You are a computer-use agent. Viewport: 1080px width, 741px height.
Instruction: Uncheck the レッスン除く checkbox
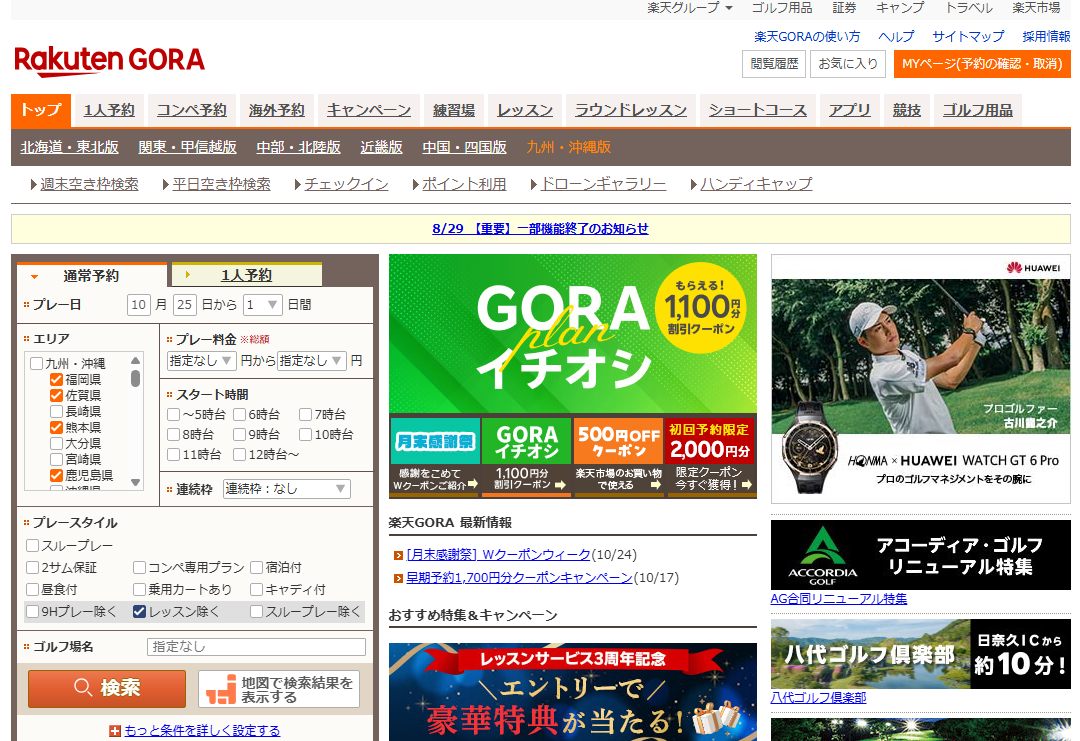coord(140,612)
